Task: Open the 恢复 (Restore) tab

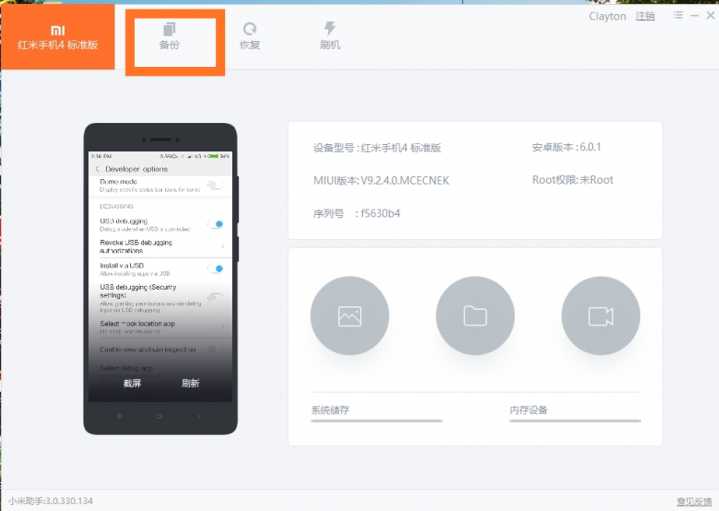Action: [x=250, y=36]
